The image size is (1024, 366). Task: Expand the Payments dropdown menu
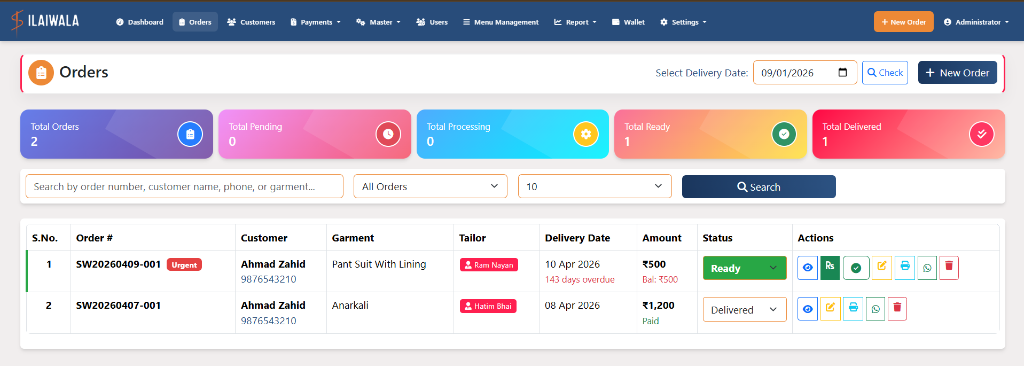coord(315,22)
